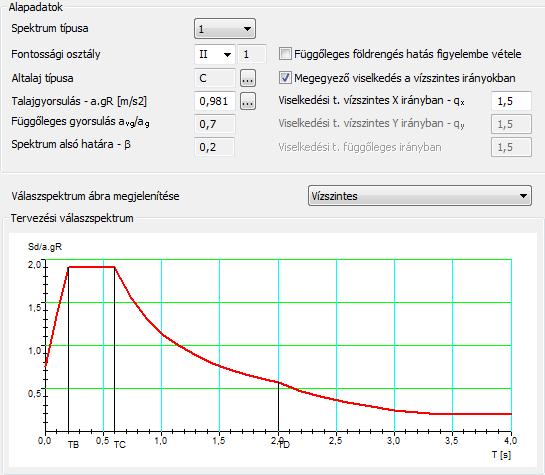Screen dimensions: 545x475
Task: Uncheck Megegyező viselkedés a vízszintes irányokban
Action: pos(285,77)
